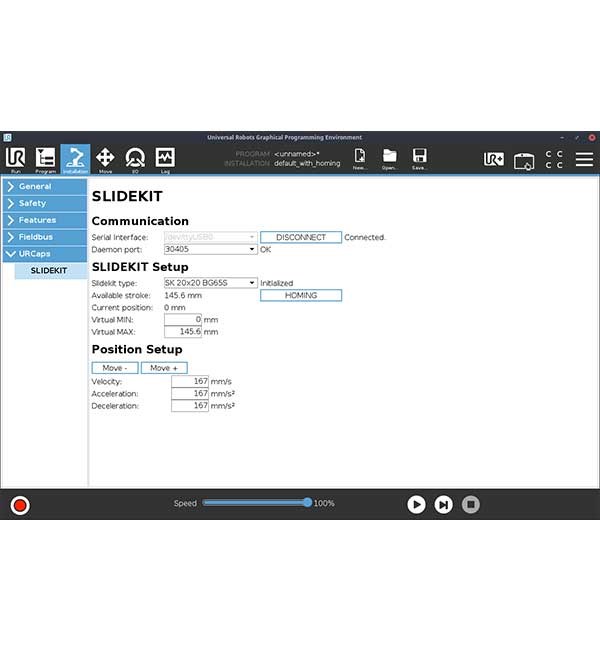Open the Program tab icon
Image resolution: width=600 pixels, height=650 pixels.
pyautogui.click(x=45, y=159)
